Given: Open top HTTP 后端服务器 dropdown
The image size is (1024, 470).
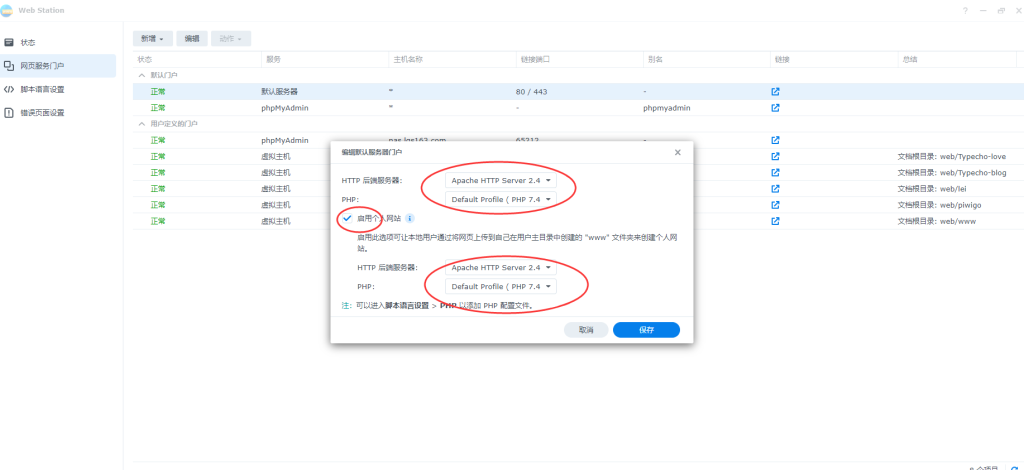Looking at the screenshot, I should tap(501, 180).
